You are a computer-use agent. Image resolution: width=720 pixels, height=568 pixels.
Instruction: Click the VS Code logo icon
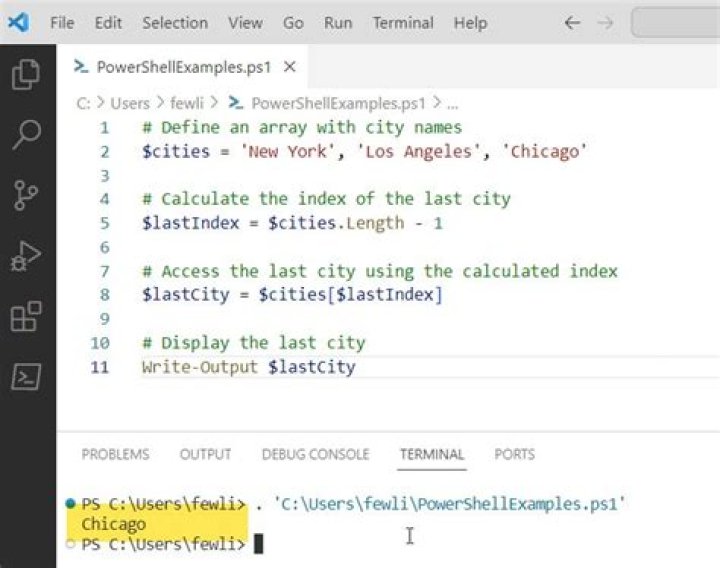click(x=19, y=22)
